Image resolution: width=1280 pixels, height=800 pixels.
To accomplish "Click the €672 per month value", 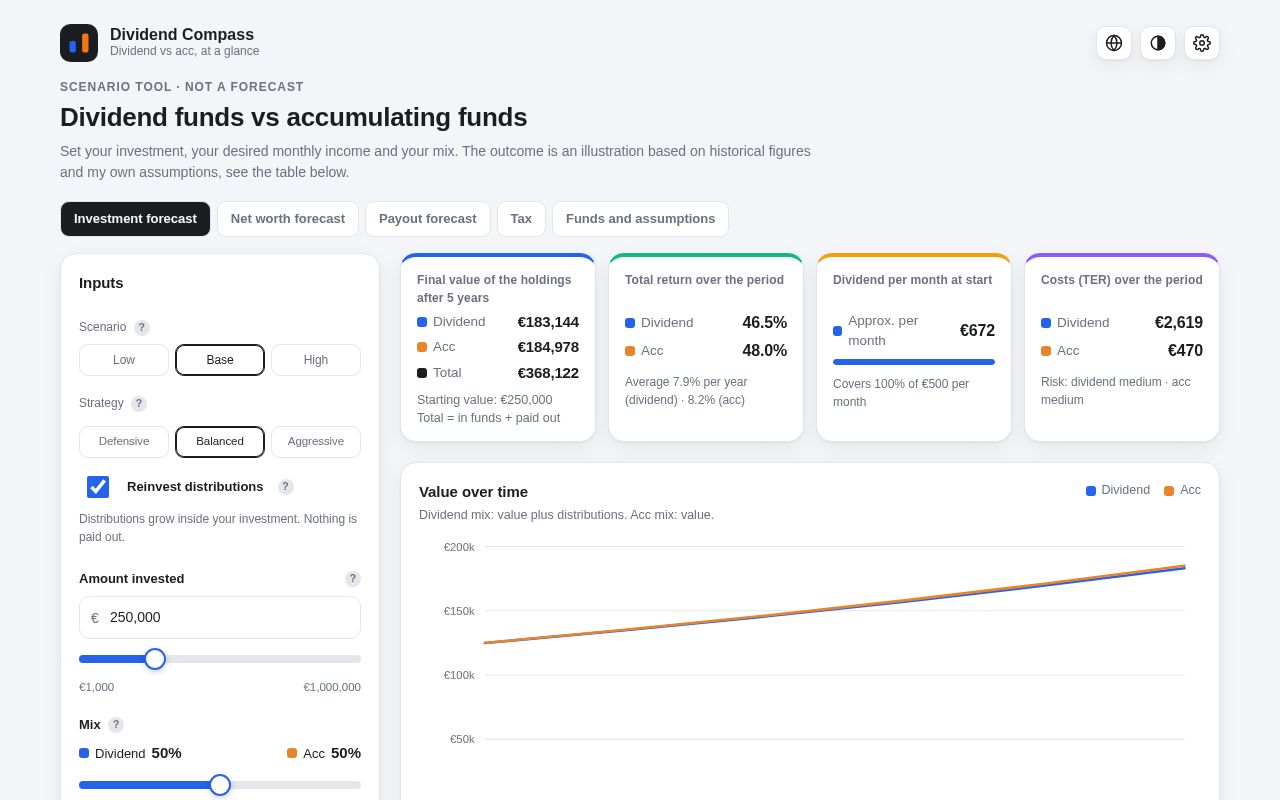I will pyautogui.click(x=977, y=331).
